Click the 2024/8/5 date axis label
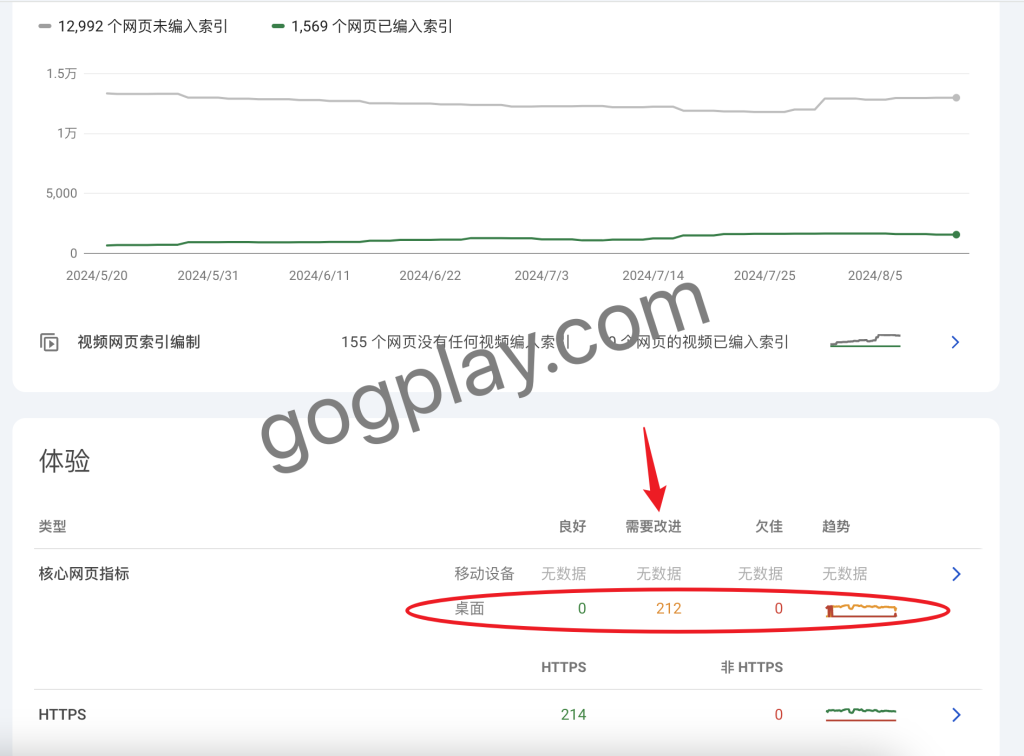Viewport: 1024px width, 756px height. 875,276
